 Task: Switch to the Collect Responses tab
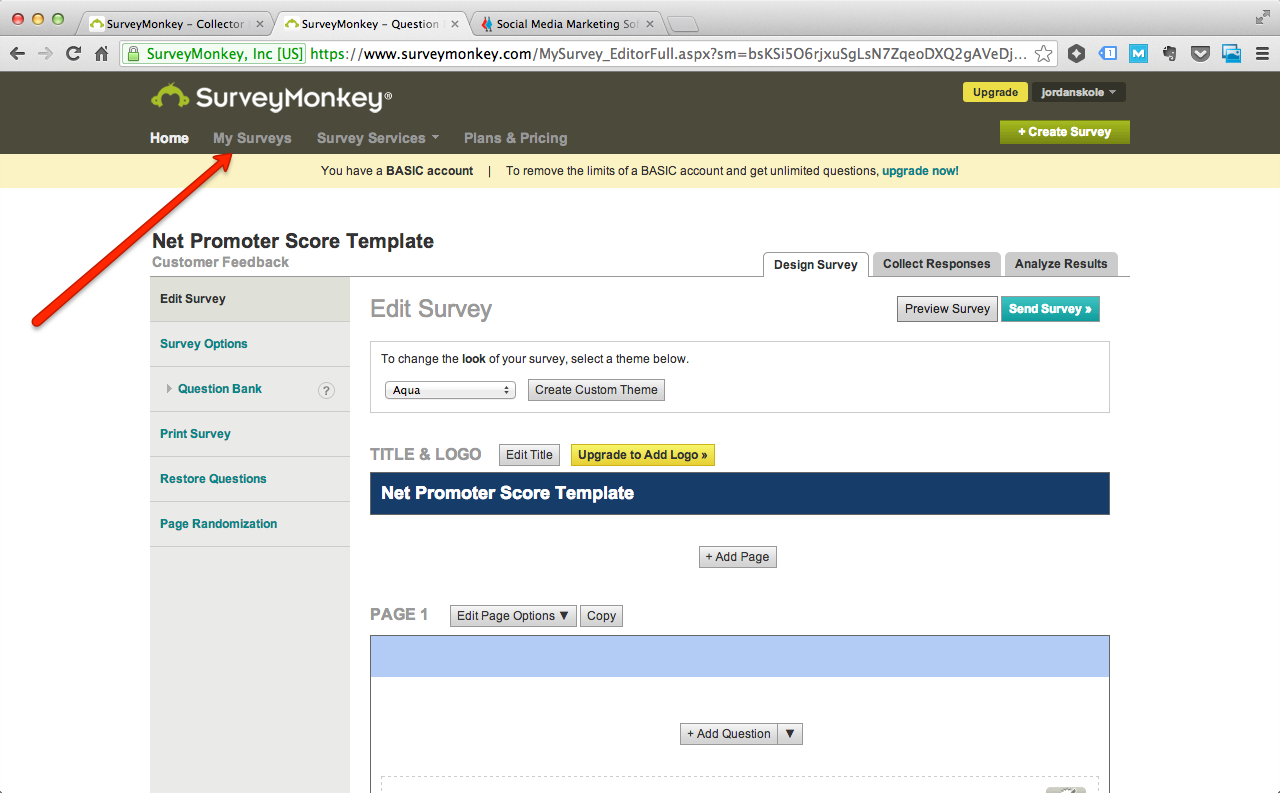pyautogui.click(x=936, y=264)
